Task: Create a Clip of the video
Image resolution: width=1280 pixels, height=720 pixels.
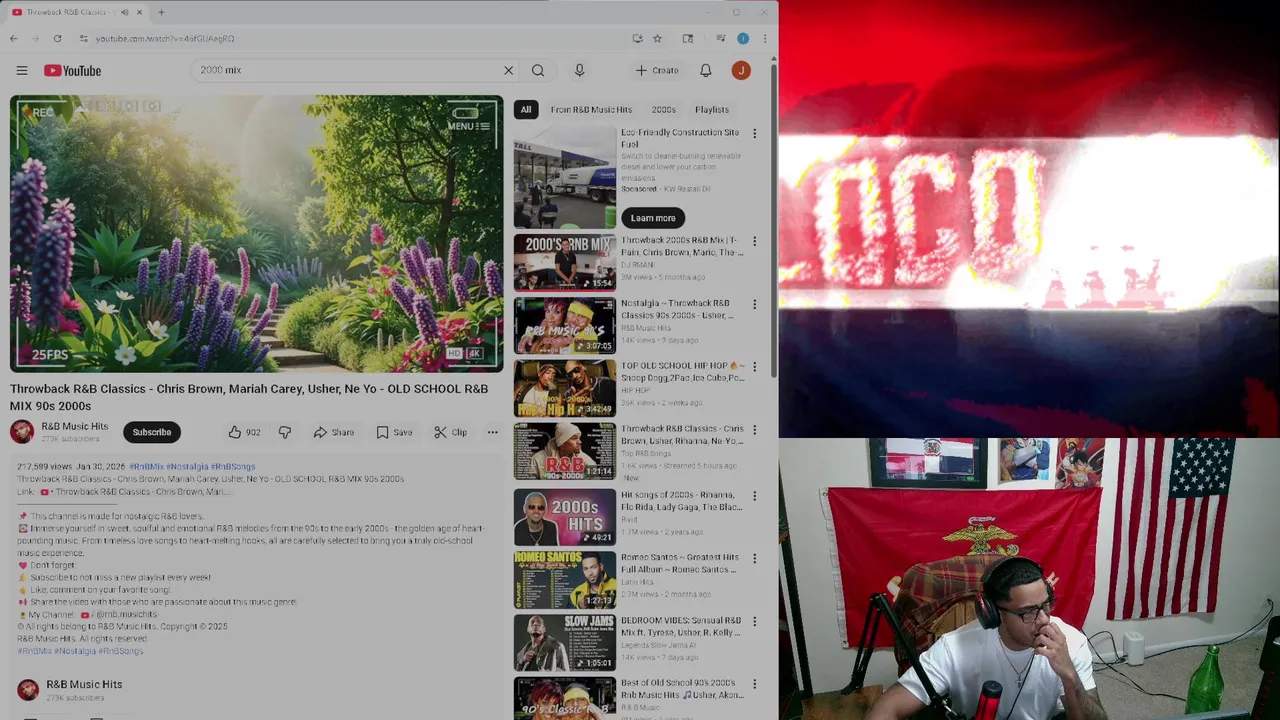Action: (450, 432)
